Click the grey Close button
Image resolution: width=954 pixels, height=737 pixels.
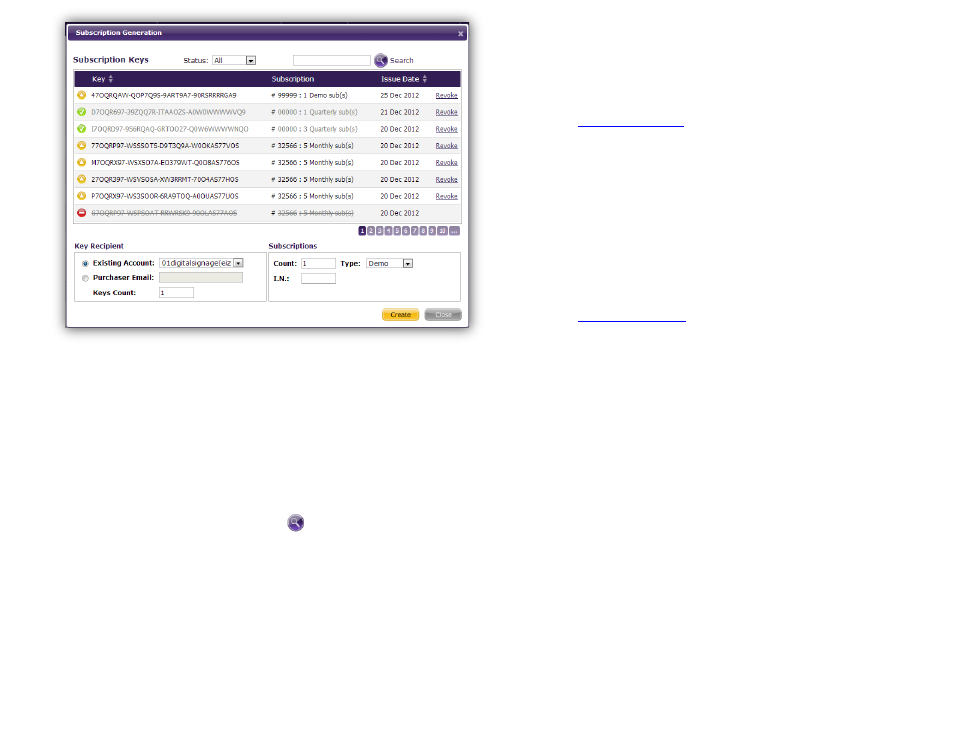point(443,315)
